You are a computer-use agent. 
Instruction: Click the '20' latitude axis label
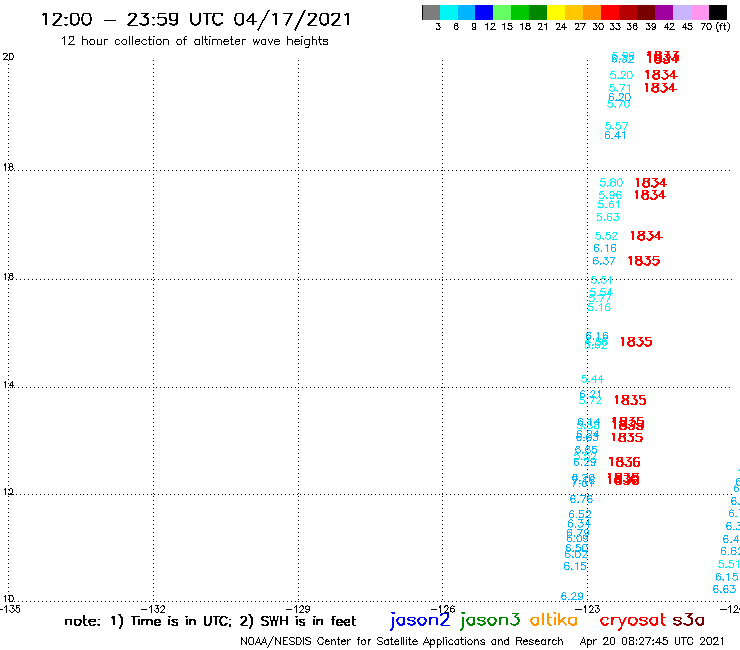[x=8, y=57]
